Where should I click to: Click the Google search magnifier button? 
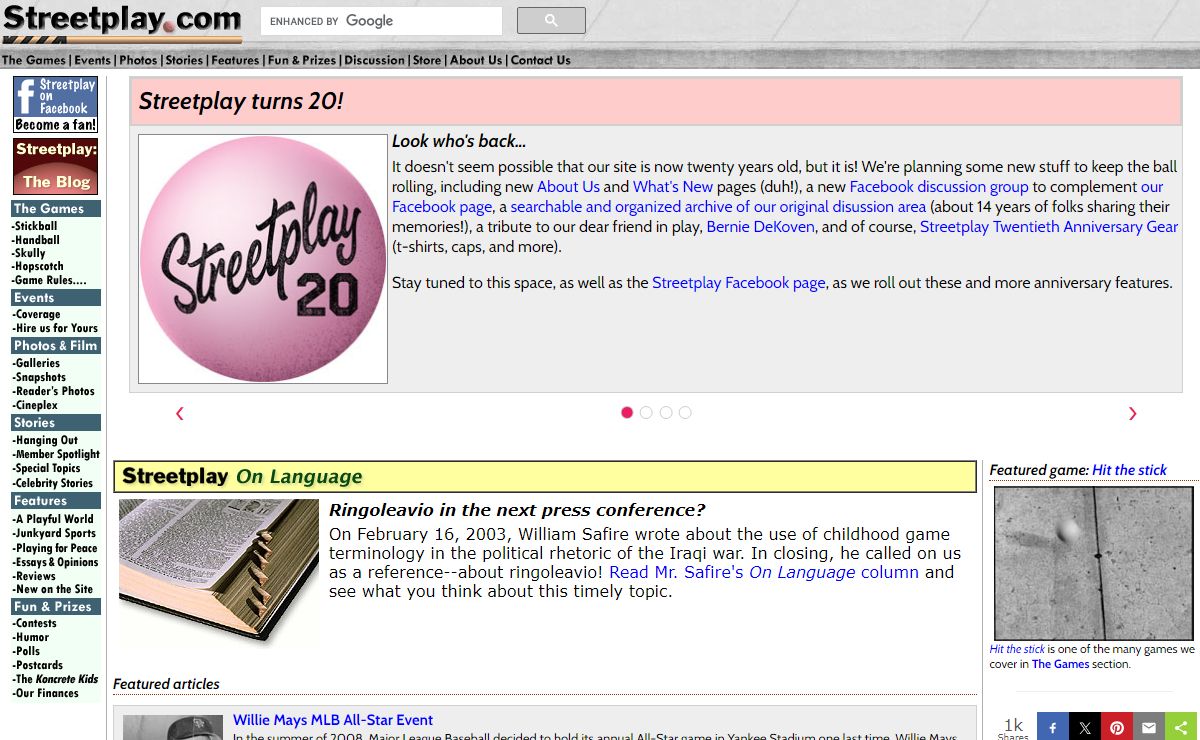(551, 20)
